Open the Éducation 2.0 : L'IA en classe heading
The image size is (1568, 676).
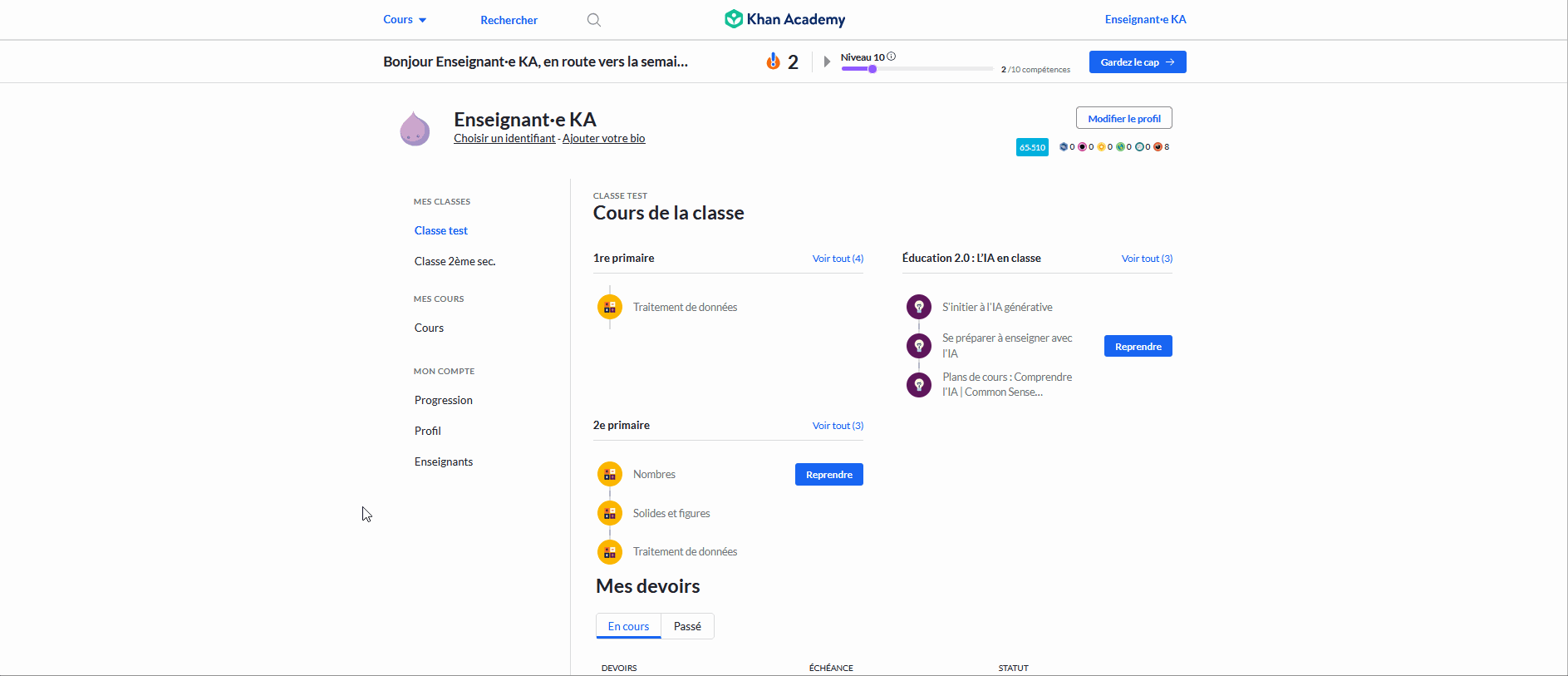pos(971,258)
